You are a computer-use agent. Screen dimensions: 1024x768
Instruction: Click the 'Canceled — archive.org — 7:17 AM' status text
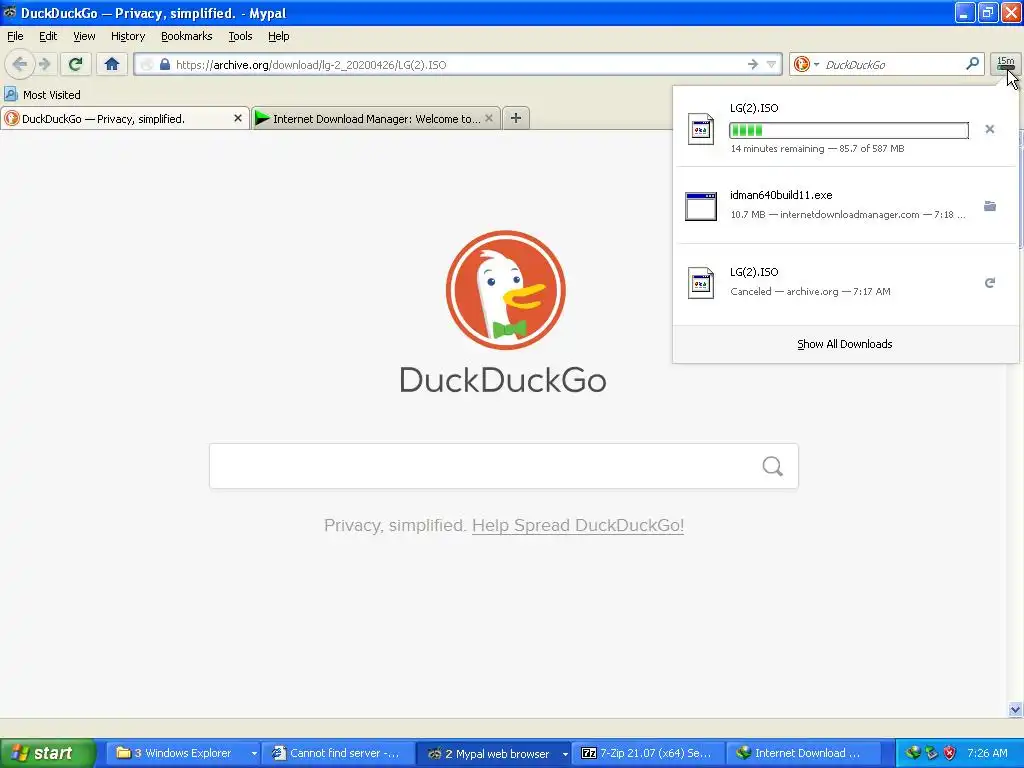click(x=810, y=291)
